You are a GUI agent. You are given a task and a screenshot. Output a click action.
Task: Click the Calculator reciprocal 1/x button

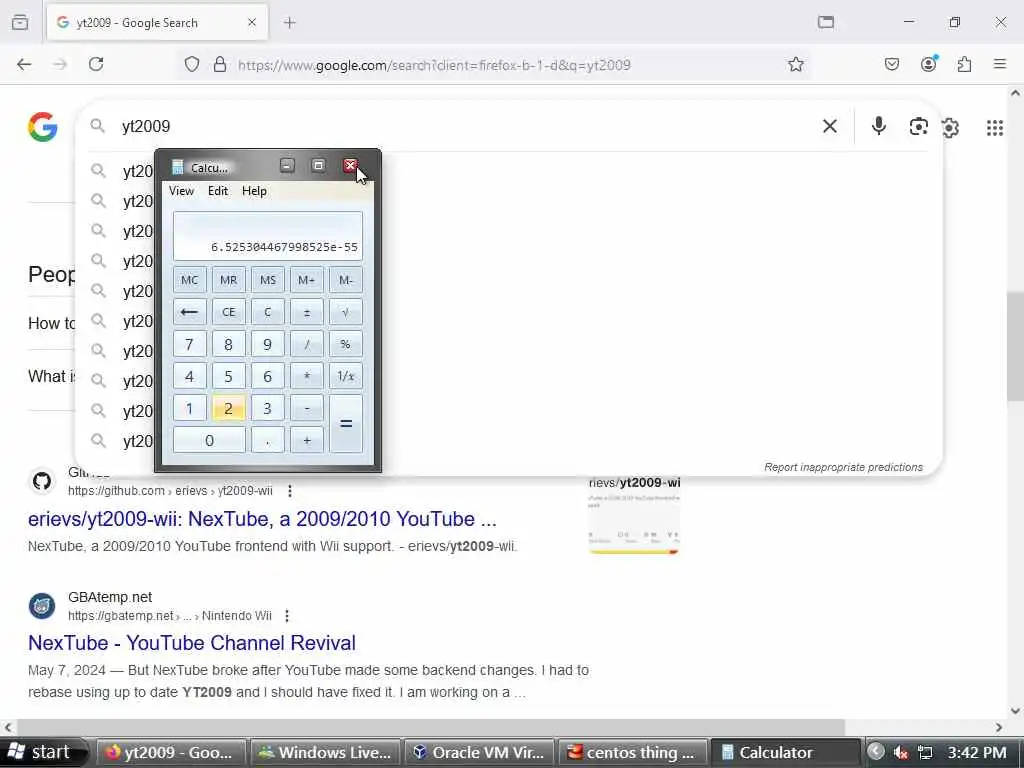345,376
